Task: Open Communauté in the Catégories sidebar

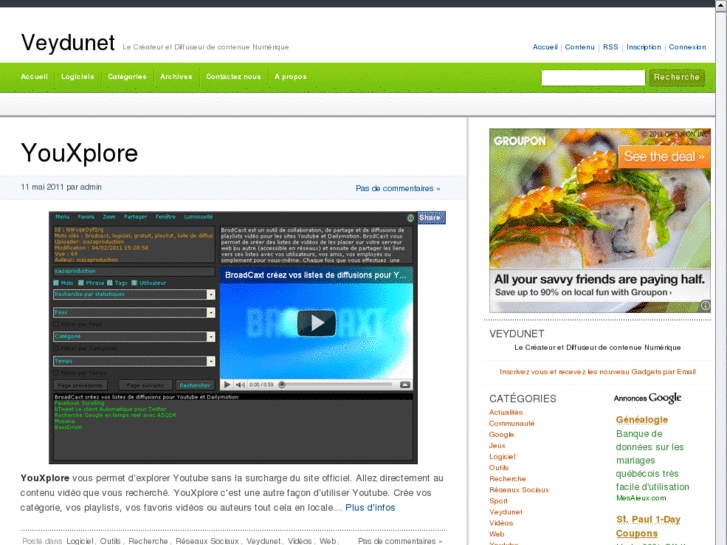Action: click(x=512, y=423)
